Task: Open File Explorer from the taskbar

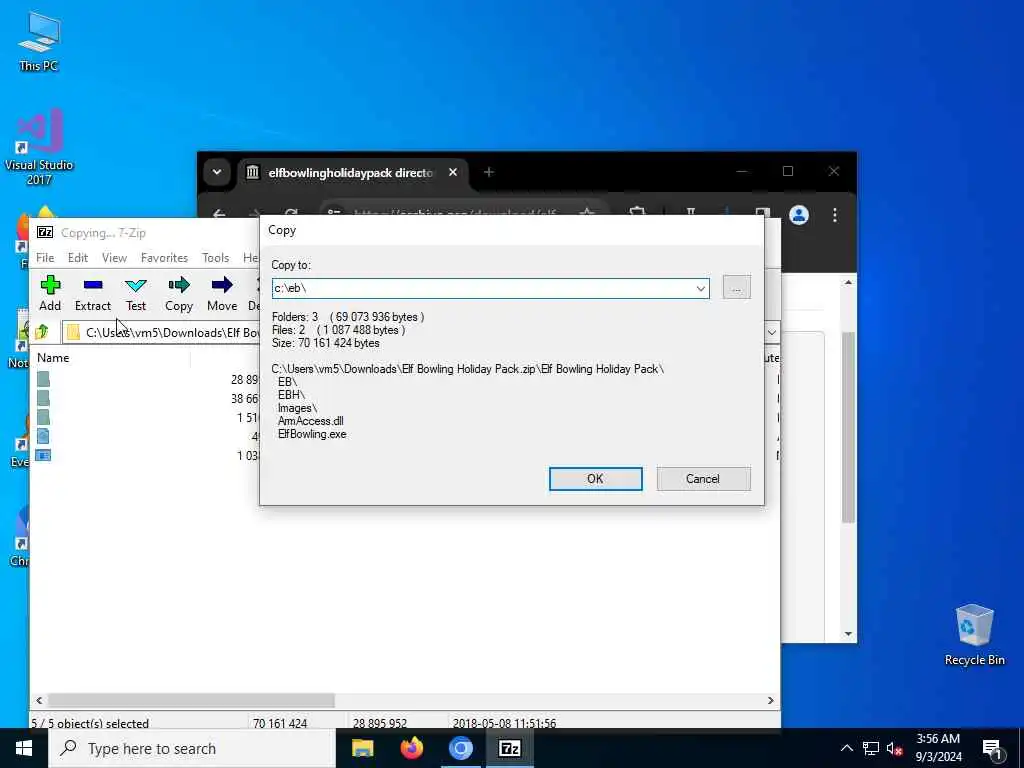Action: [x=362, y=748]
